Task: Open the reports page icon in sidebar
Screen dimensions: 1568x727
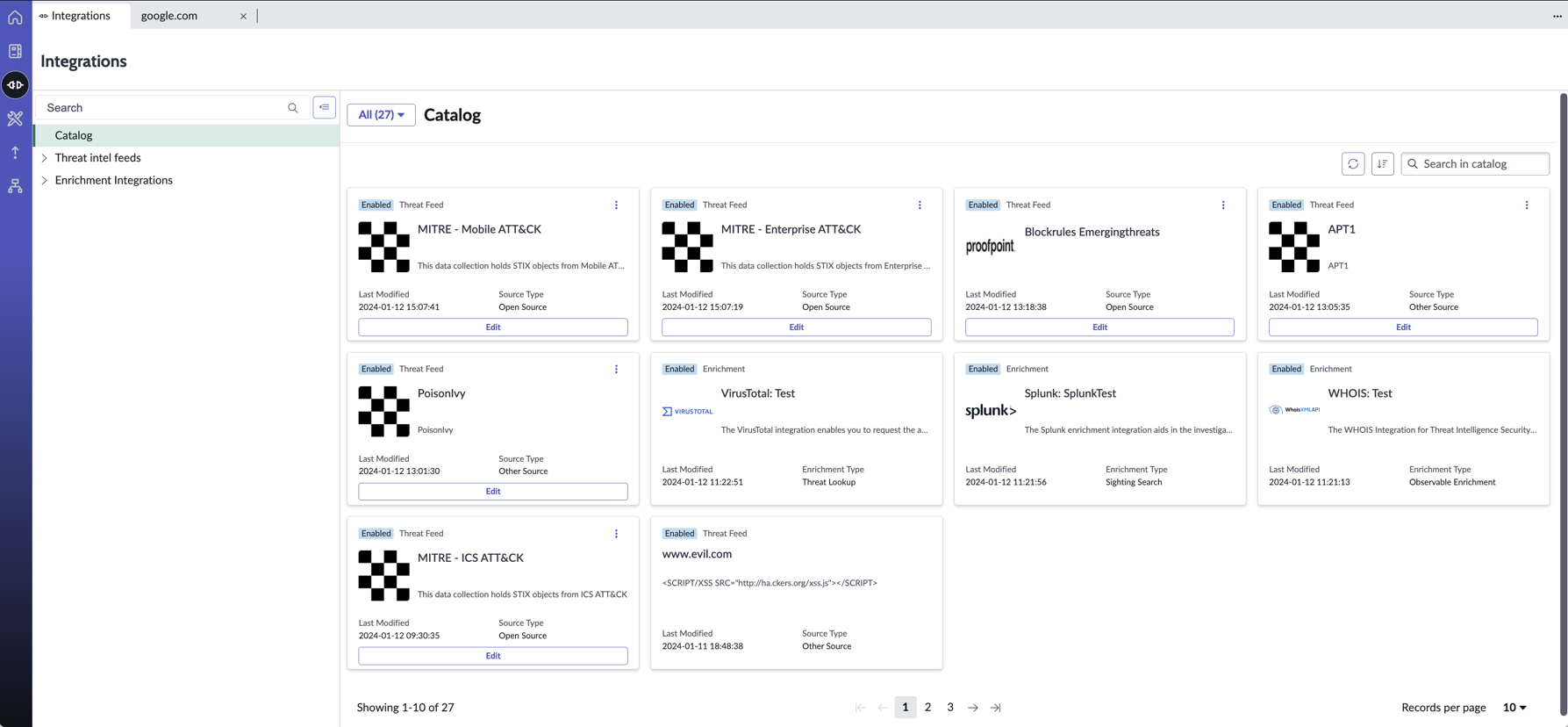Action: click(15, 51)
